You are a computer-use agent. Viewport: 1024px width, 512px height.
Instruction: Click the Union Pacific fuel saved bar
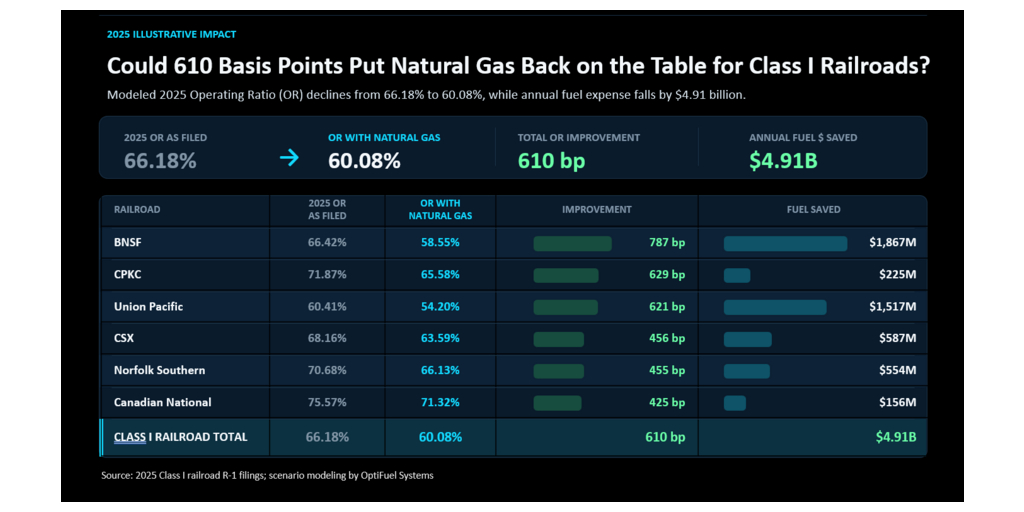(x=775, y=308)
